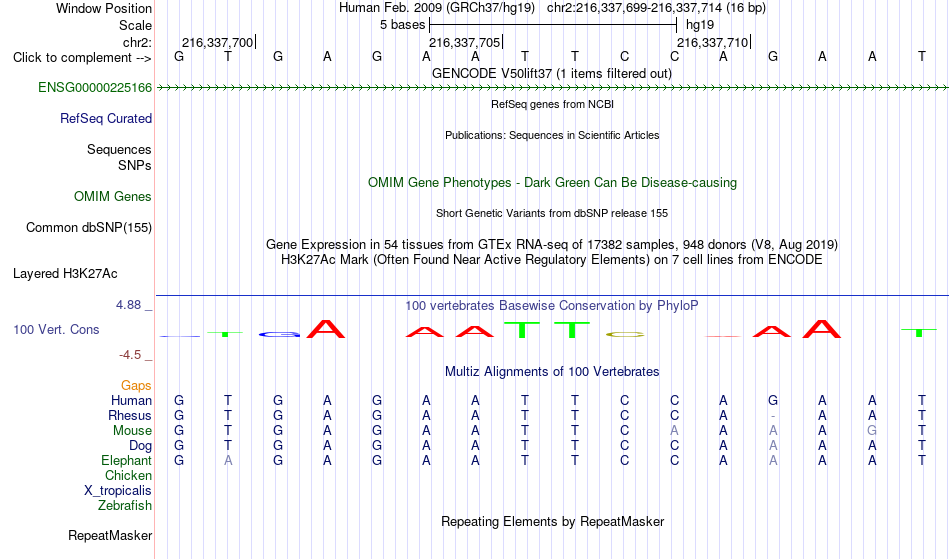Click the "H3K27Ac Mark" ENCODE track title

(552, 260)
